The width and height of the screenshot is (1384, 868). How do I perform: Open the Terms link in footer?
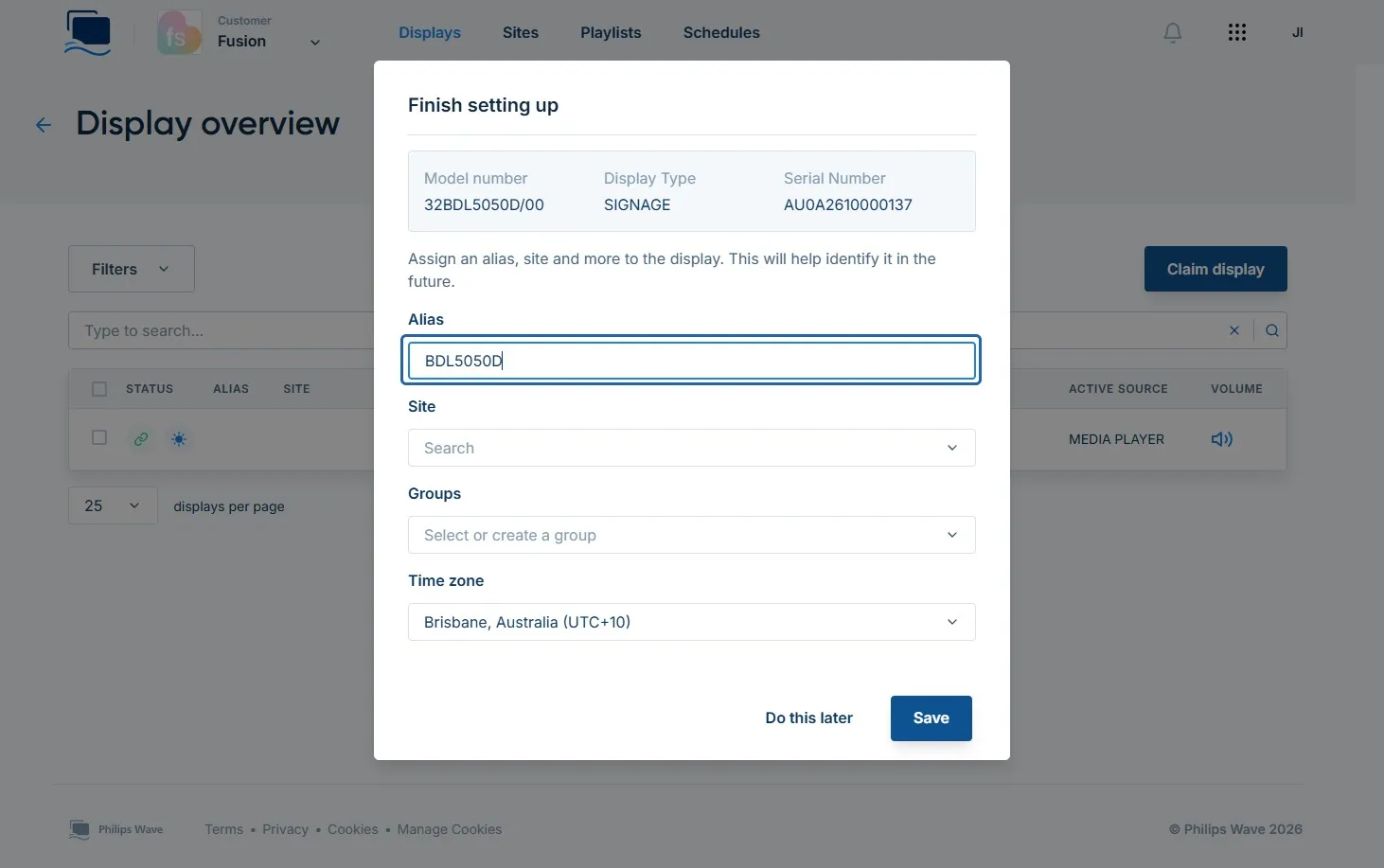click(x=224, y=830)
